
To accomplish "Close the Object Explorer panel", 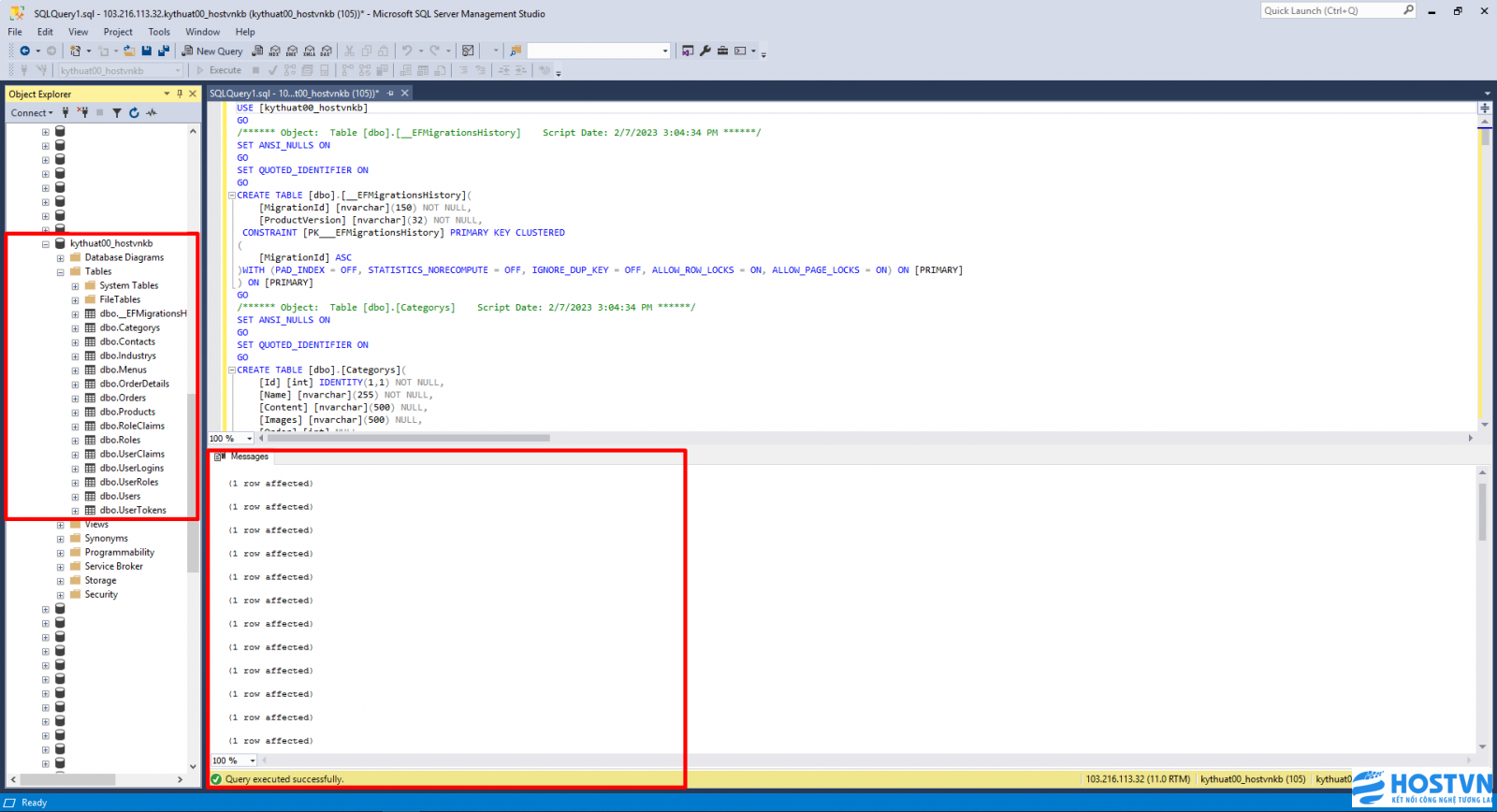I will pos(193,94).
